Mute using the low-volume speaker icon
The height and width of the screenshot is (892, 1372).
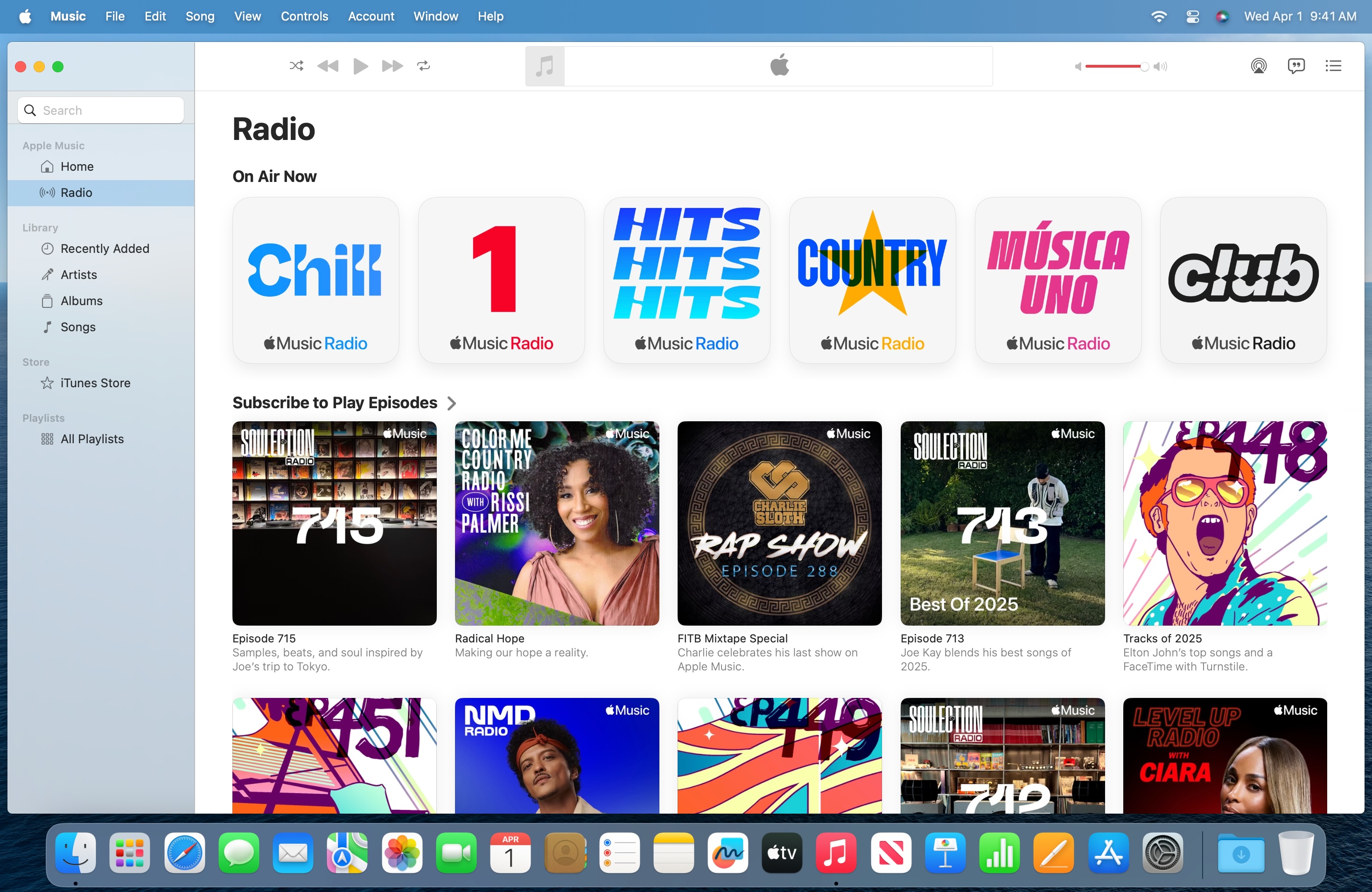(1078, 67)
